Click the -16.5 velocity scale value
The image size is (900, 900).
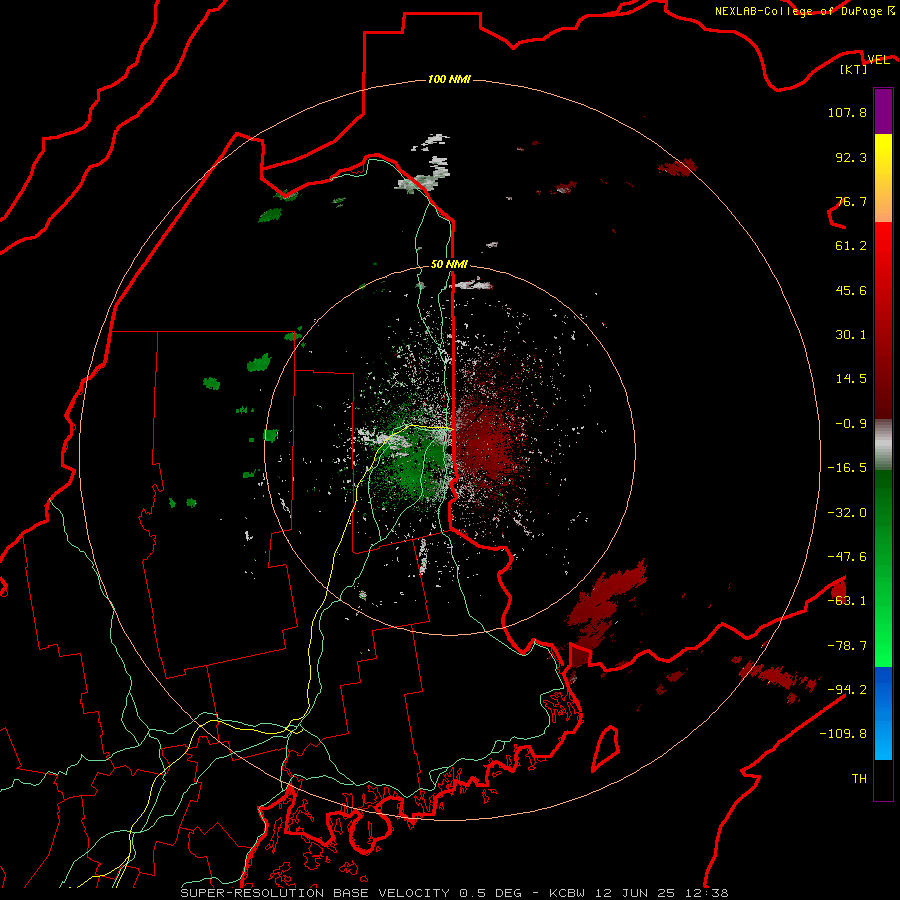pos(847,468)
